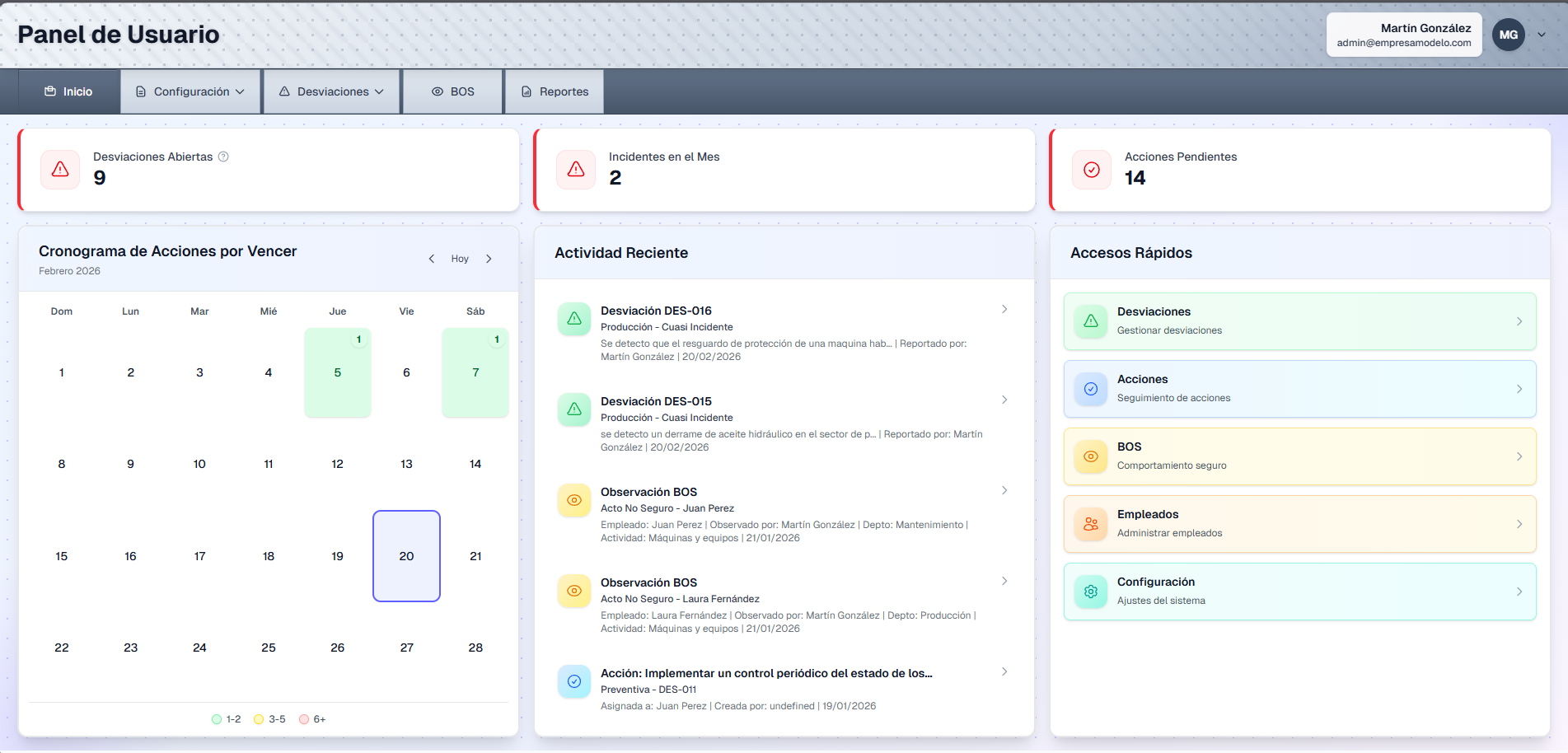Click the green 1-2 legend color dot
The image size is (1568, 753).
217,719
